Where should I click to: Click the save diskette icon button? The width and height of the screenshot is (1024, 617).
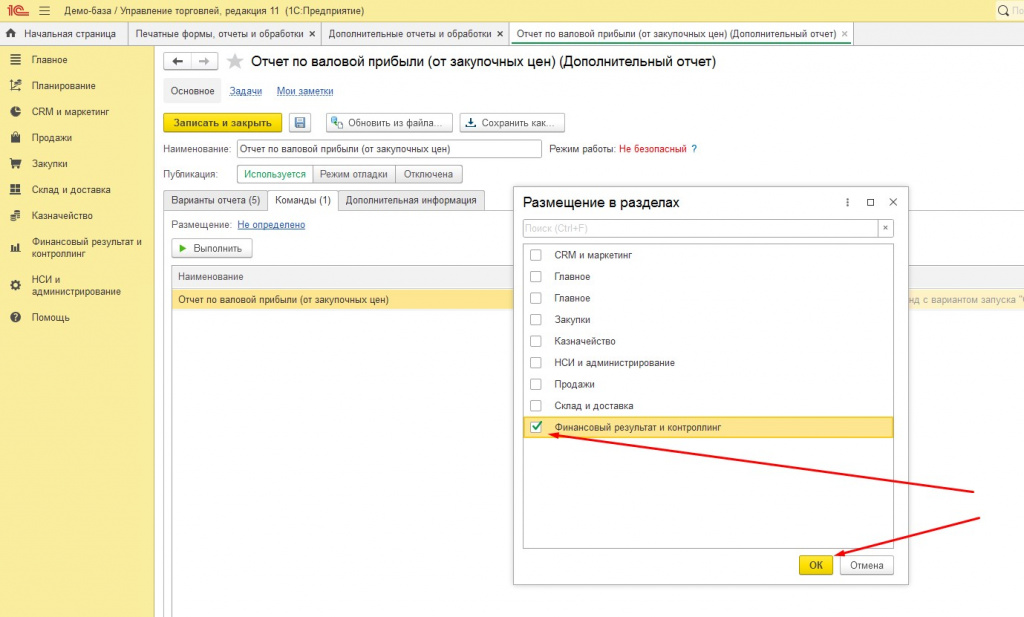300,123
